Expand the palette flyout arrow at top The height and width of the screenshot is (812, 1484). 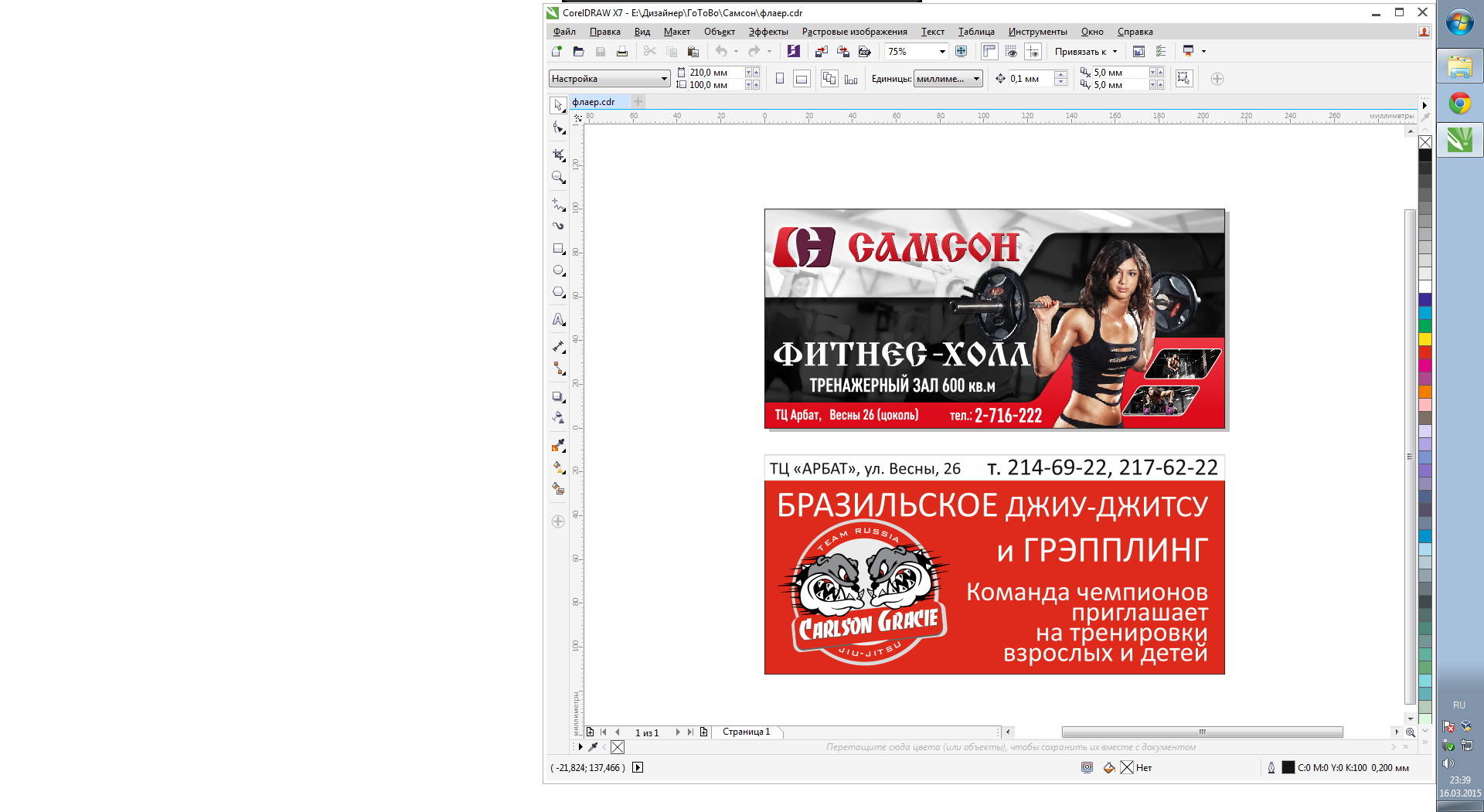[x=1424, y=105]
